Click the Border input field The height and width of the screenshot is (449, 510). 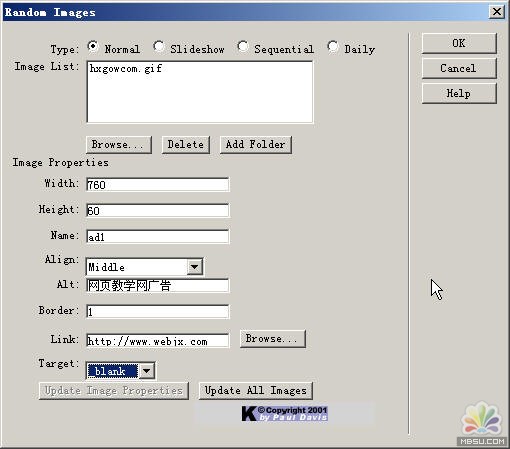(x=158, y=312)
